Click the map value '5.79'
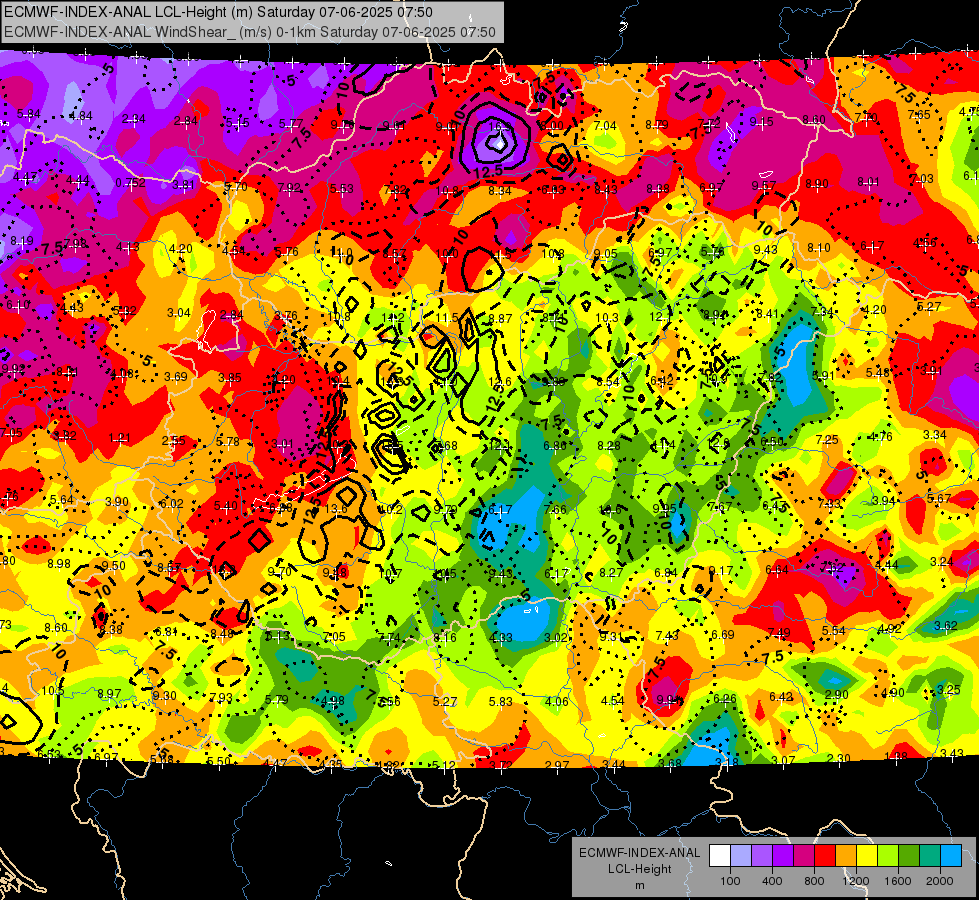 tap(277, 700)
